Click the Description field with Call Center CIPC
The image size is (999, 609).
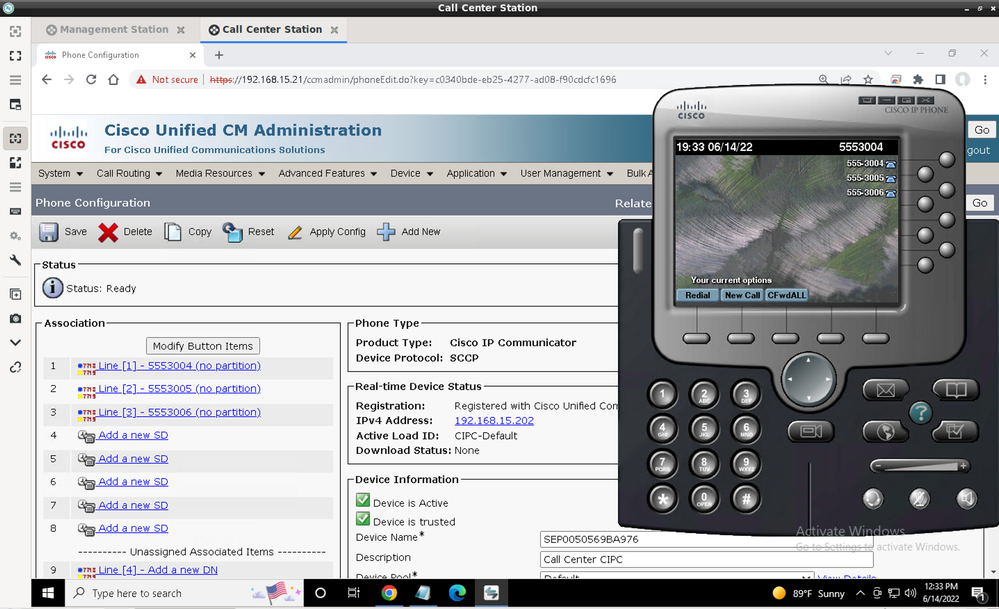[706, 559]
